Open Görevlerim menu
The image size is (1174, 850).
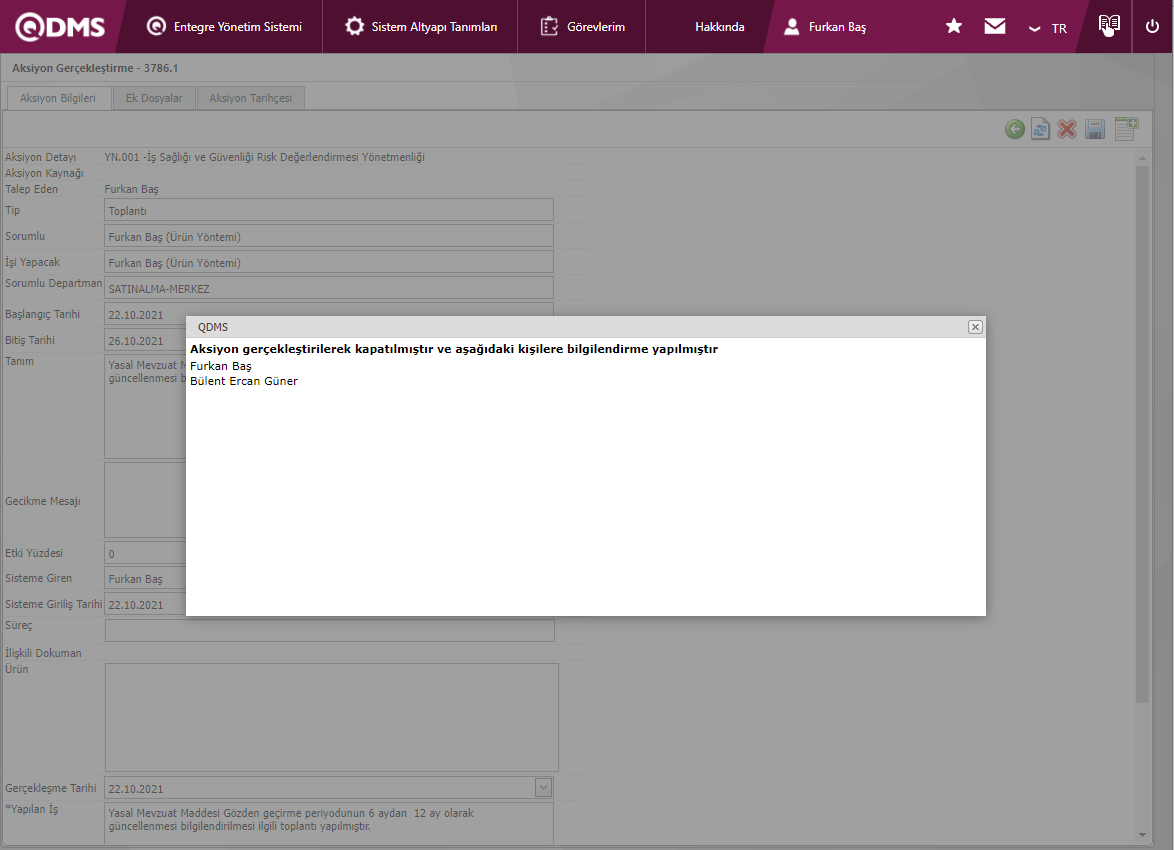pos(582,27)
